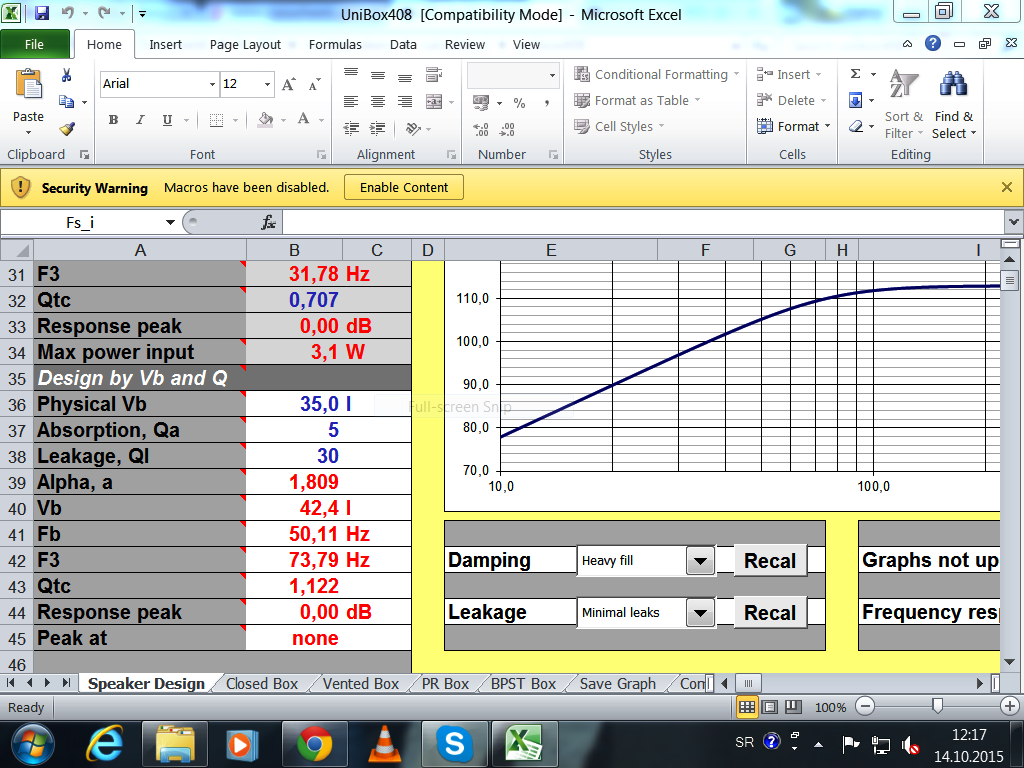The width and height of the screenshot is (1024, 768).
Task: Minimize the ribbon chevron
Action: [x=907, y=44]
